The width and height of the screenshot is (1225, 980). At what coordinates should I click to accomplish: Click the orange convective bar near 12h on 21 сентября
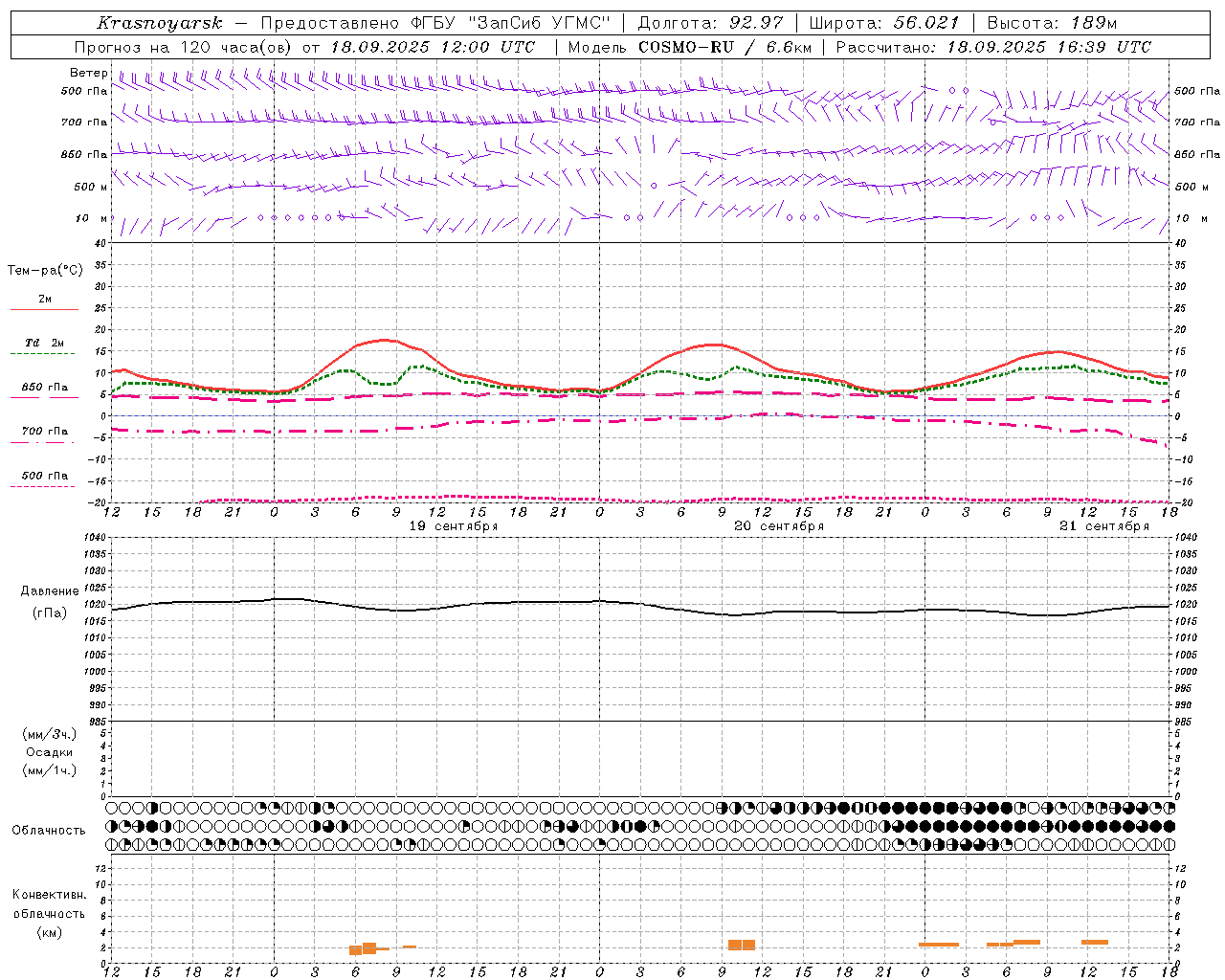[1095, 943]
